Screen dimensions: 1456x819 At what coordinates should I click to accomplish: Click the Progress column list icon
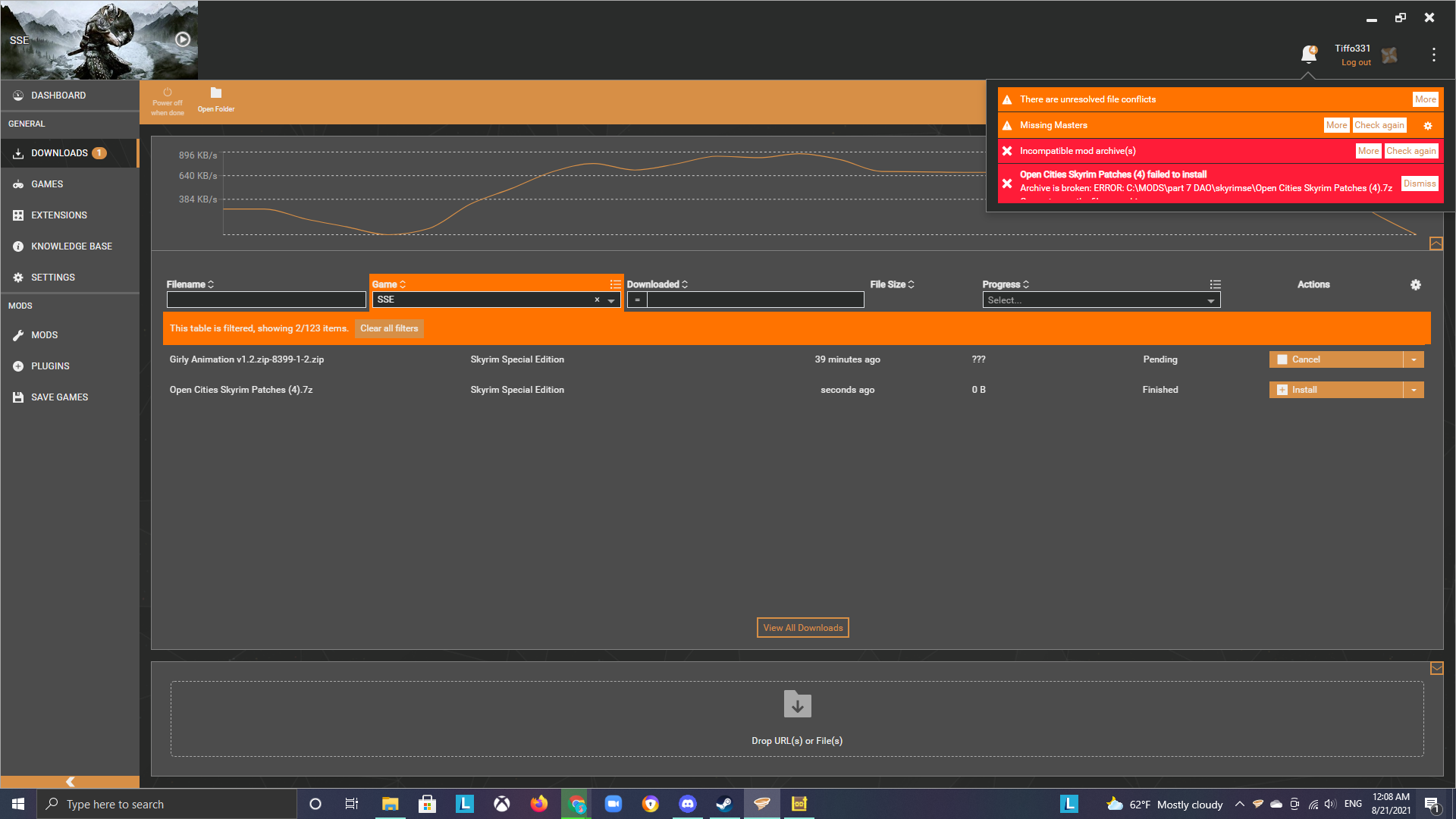click(x=1215, y=284)
